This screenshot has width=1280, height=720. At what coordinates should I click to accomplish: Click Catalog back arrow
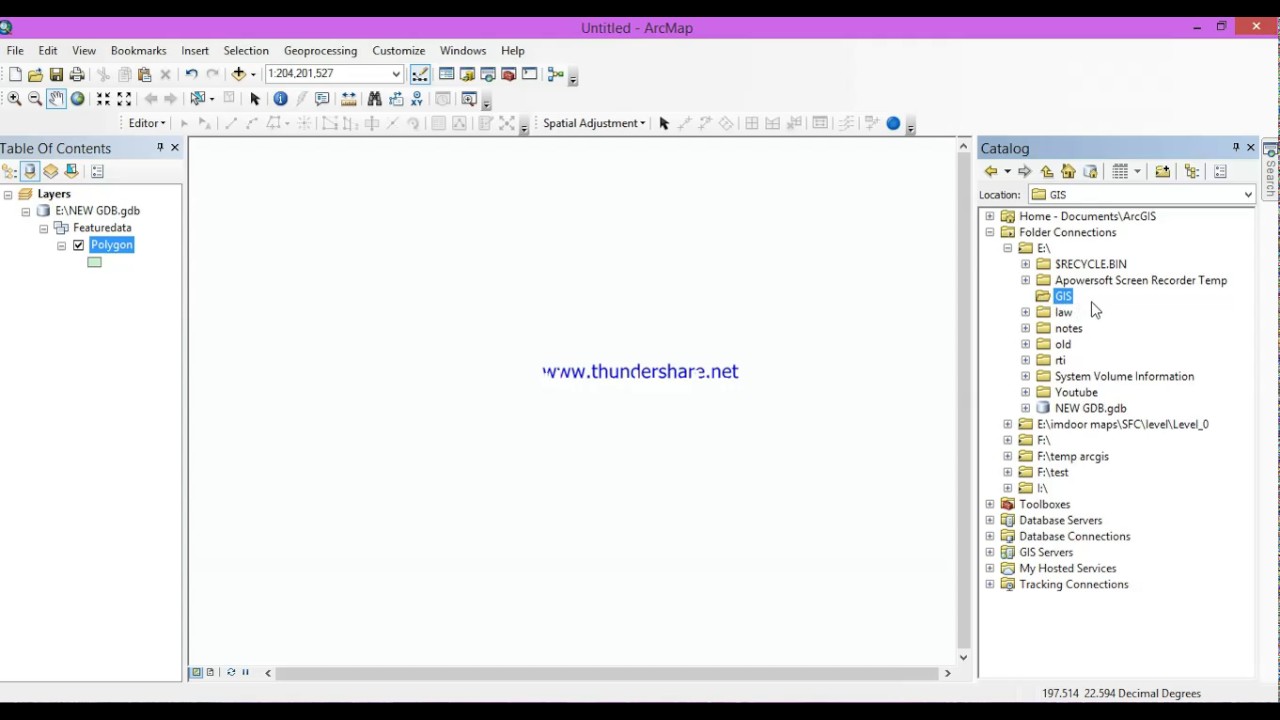pos(991,171)
